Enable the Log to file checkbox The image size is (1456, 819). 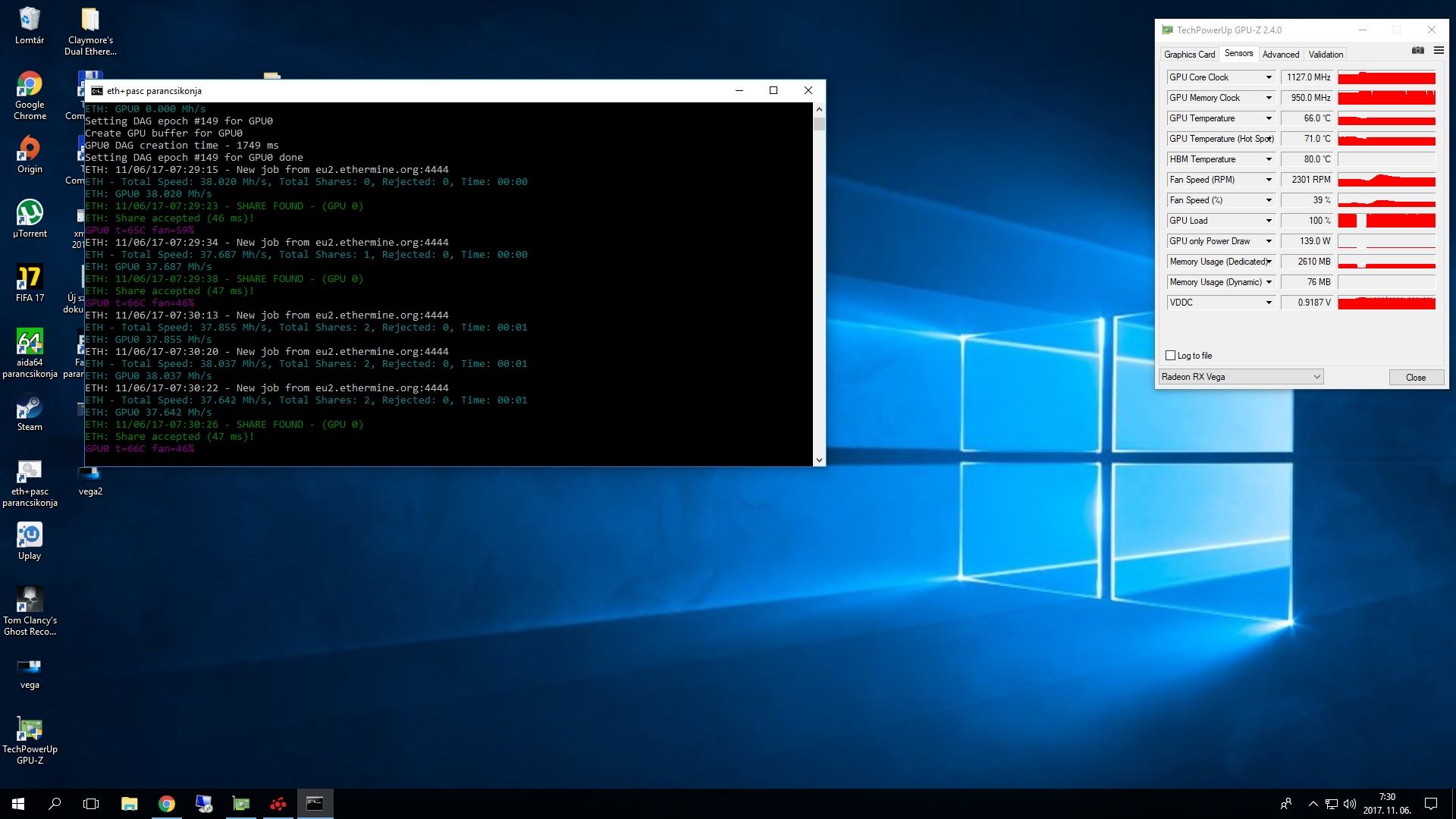[1170, 356]
